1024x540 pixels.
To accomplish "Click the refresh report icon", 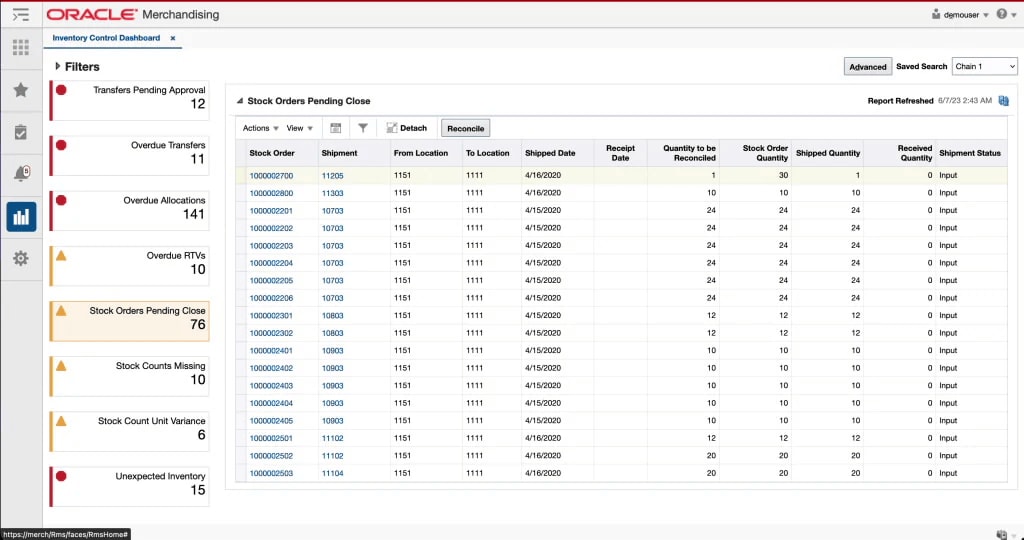I will tap(1004, 101).
